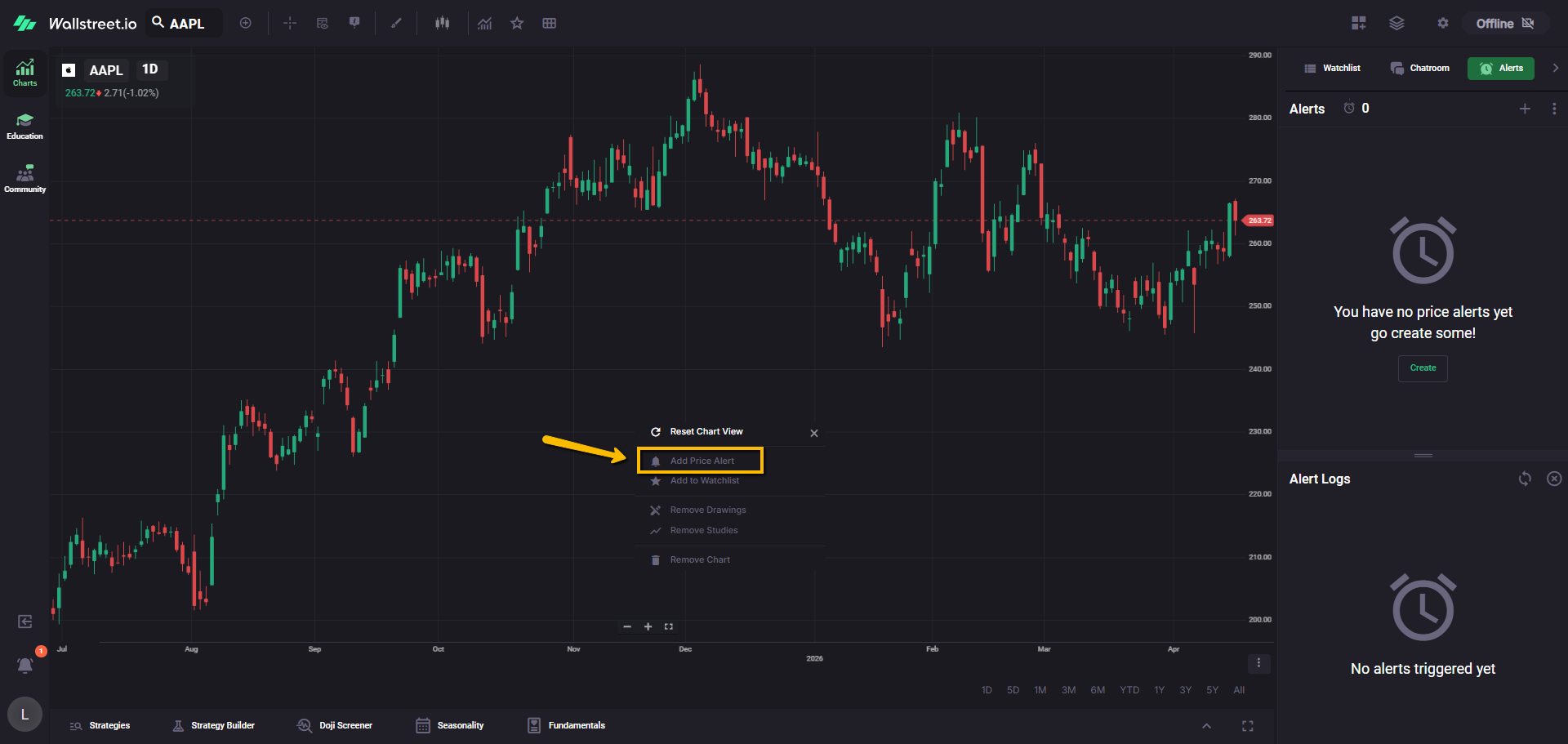Select the 1D range at chart bottom

click(987, 690)
